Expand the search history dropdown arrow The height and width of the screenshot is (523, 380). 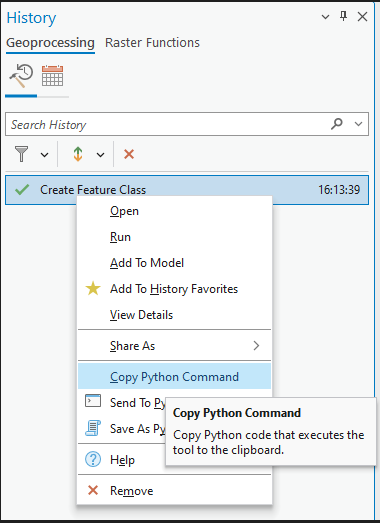(x=359, y=124)
